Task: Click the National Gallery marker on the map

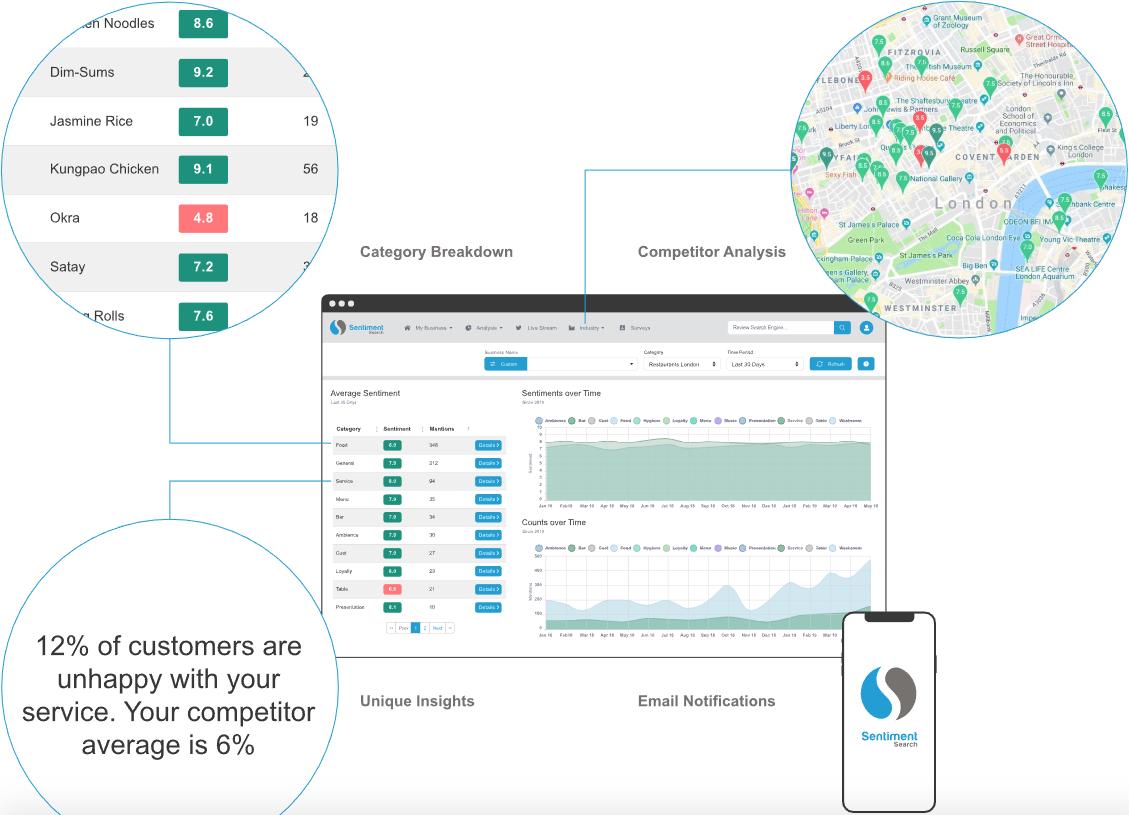Action: tap(968, 177)
